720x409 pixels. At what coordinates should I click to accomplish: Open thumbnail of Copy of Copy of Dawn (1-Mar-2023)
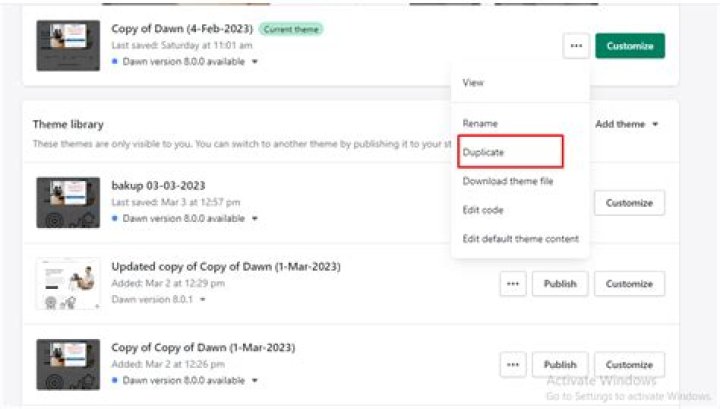[x=68, y=364]
